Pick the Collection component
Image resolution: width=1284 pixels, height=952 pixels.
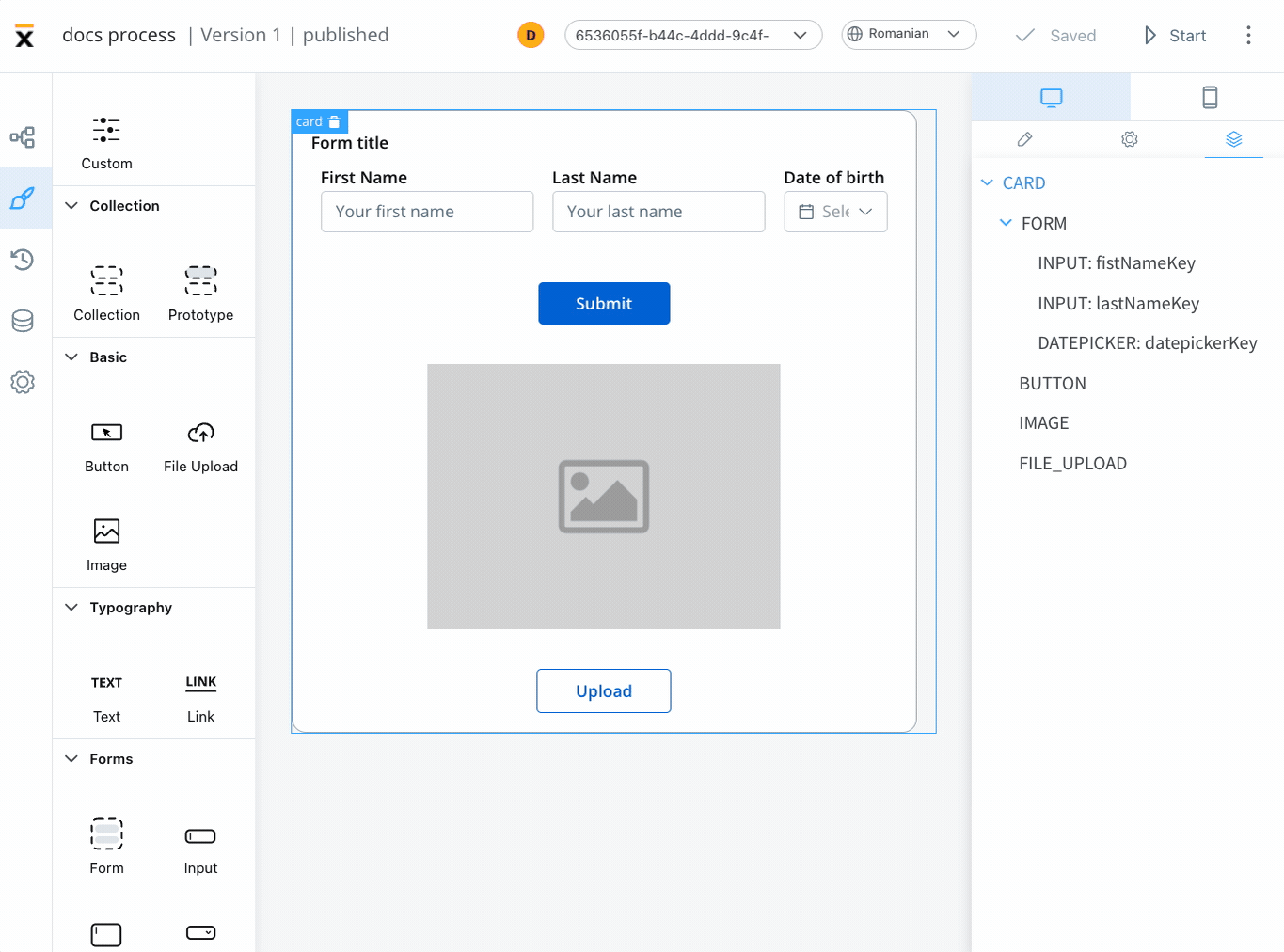(x=106, y=294)
